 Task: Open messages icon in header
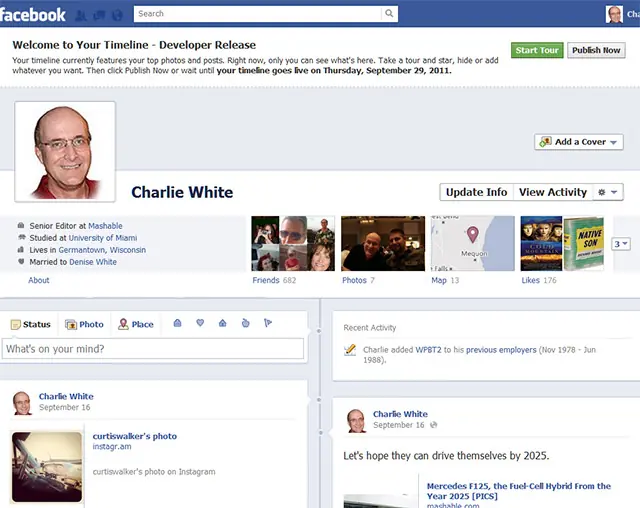(x=99, y=16)
